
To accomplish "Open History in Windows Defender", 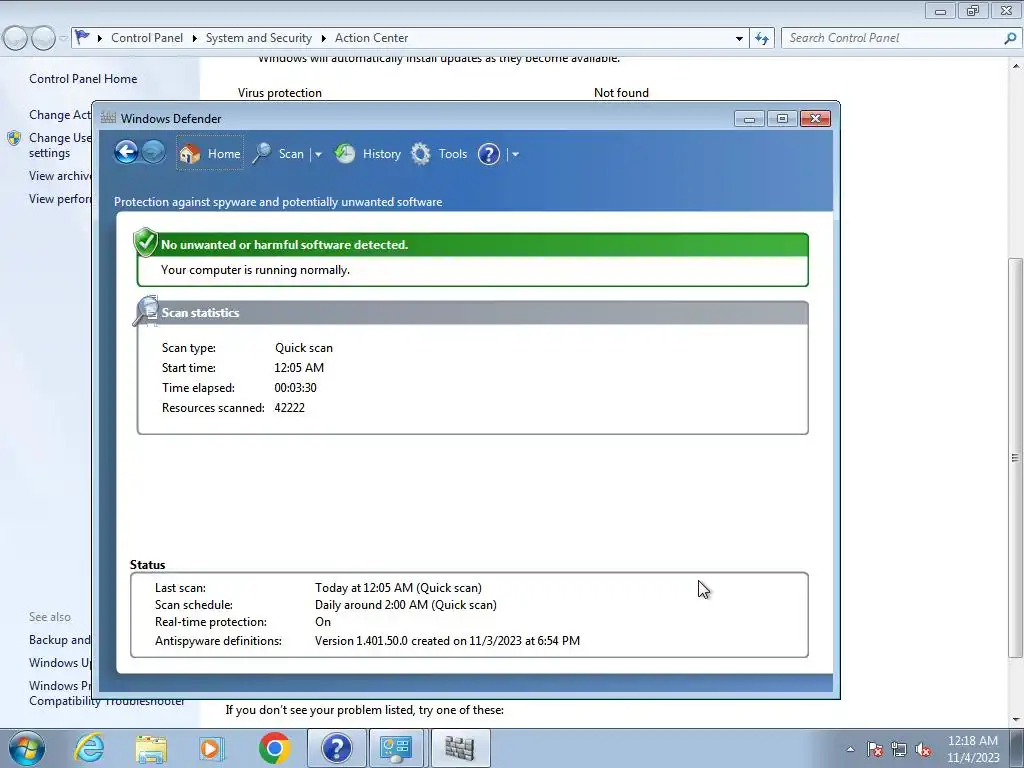I will (x=381, y=154).
